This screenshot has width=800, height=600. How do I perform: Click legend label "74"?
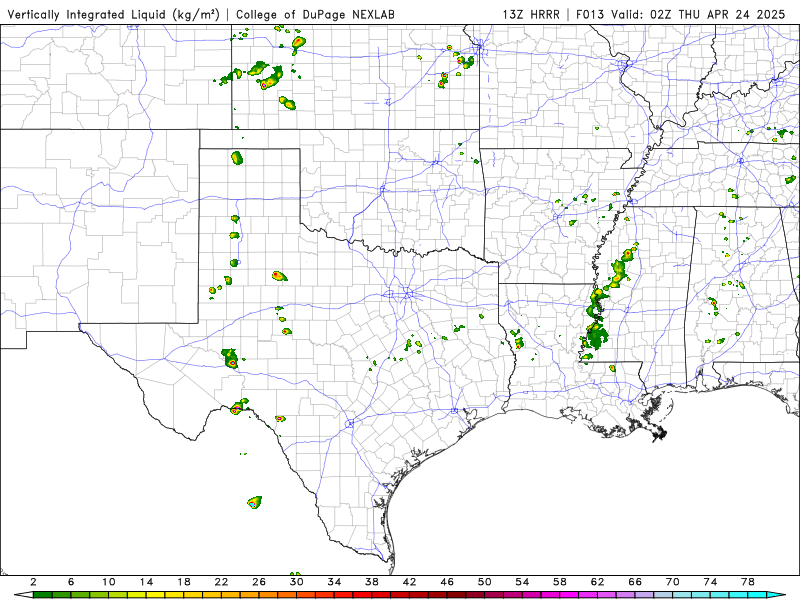(x=710, y=582)
